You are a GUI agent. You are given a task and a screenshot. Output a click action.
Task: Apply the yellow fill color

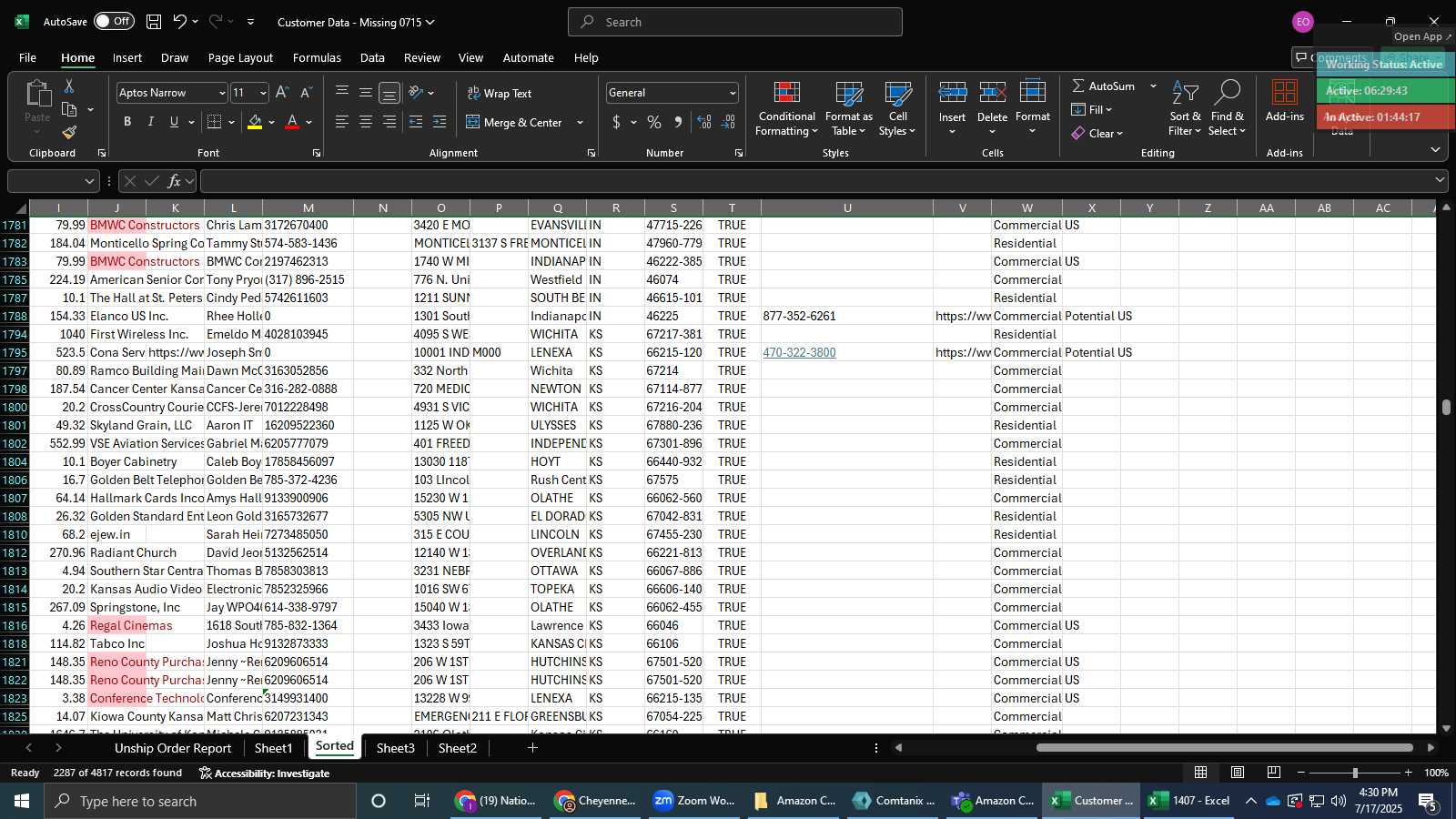255,122
